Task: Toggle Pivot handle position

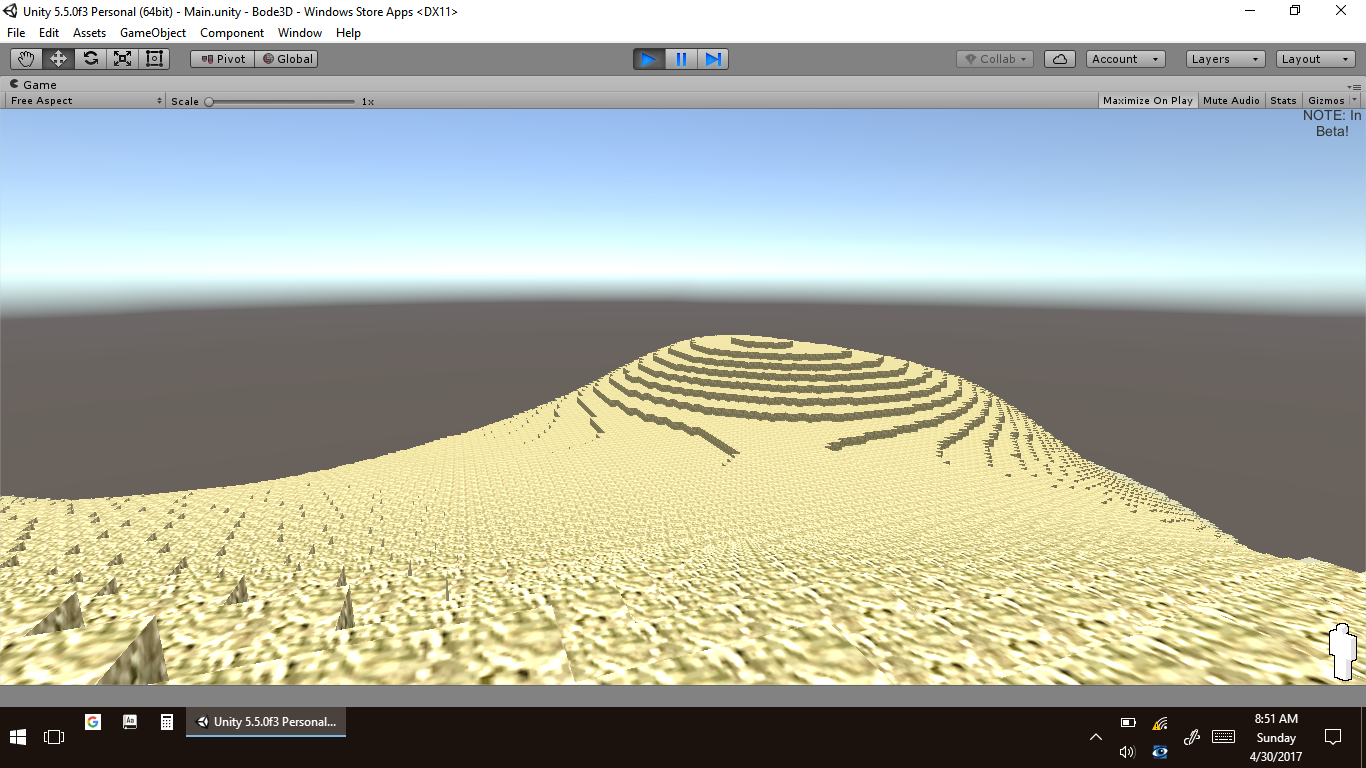Action: (x=223, y=59)
